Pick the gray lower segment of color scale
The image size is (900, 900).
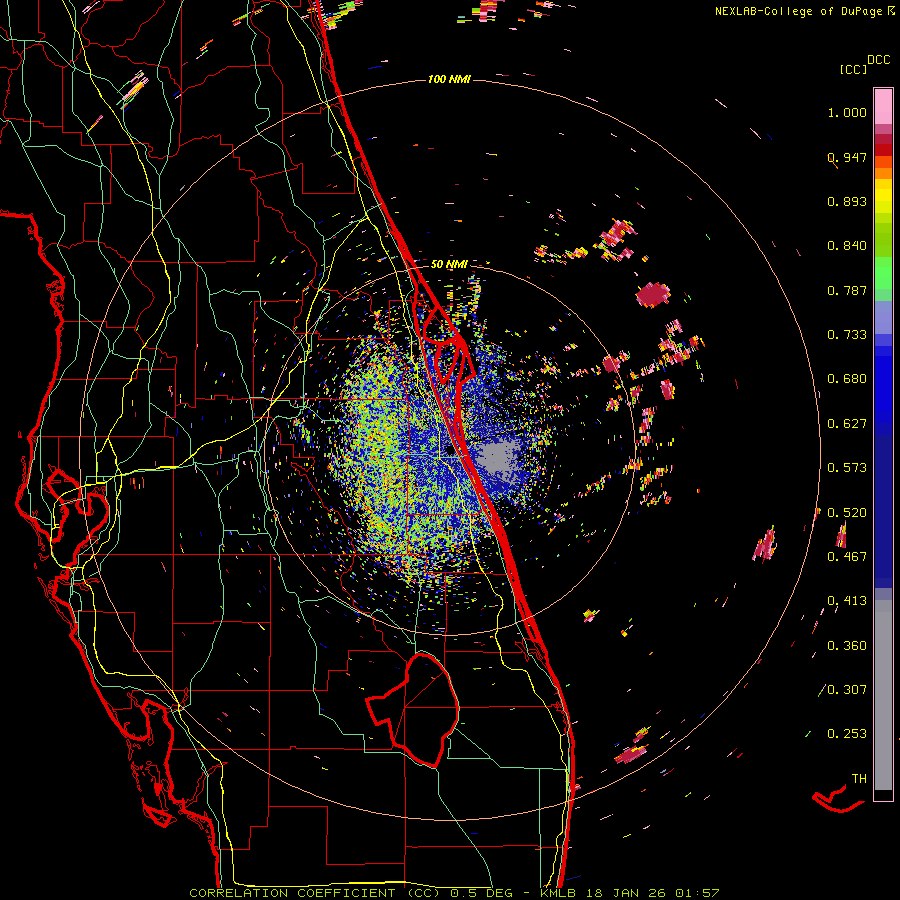tap(883, 695)
